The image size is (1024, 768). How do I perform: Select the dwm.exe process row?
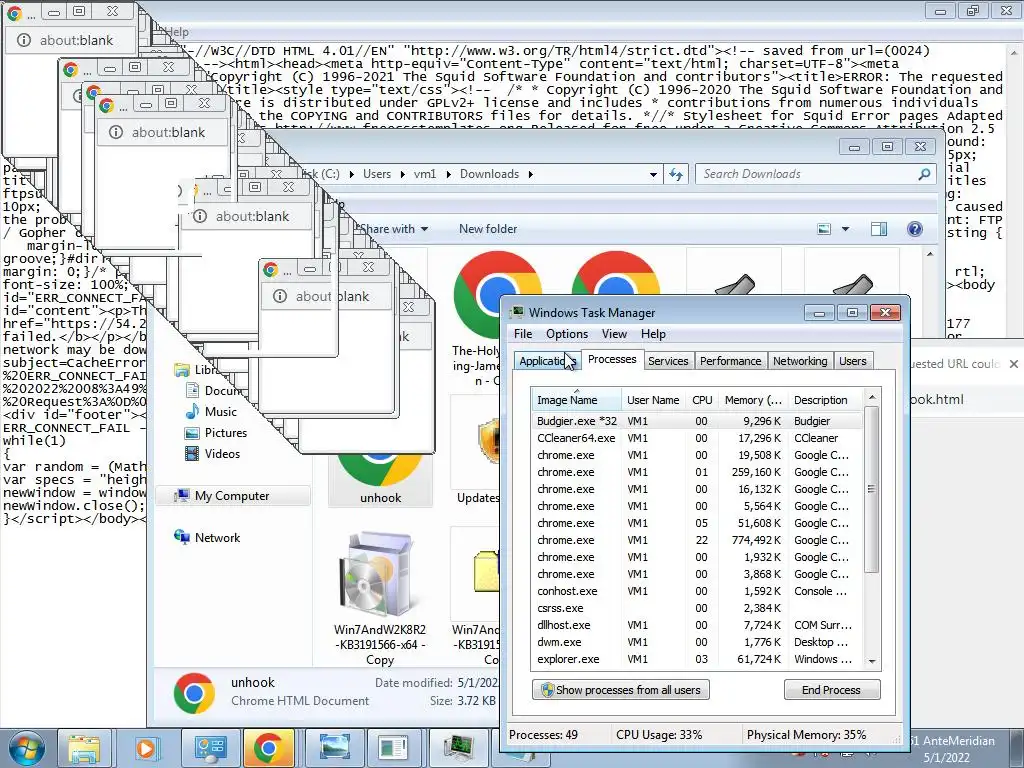[x=696, y=642]
